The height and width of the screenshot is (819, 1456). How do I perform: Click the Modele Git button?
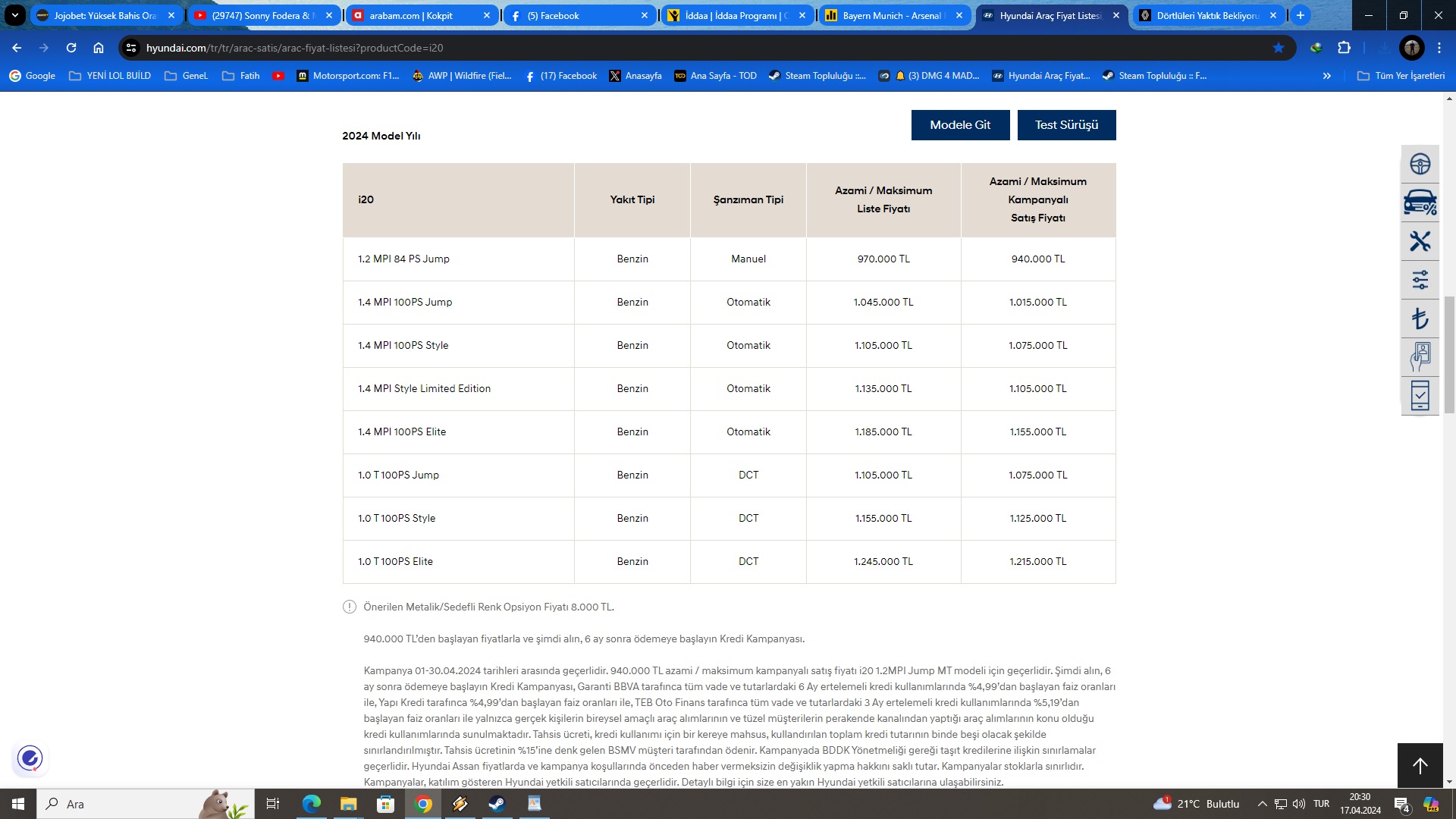point(960,125)
